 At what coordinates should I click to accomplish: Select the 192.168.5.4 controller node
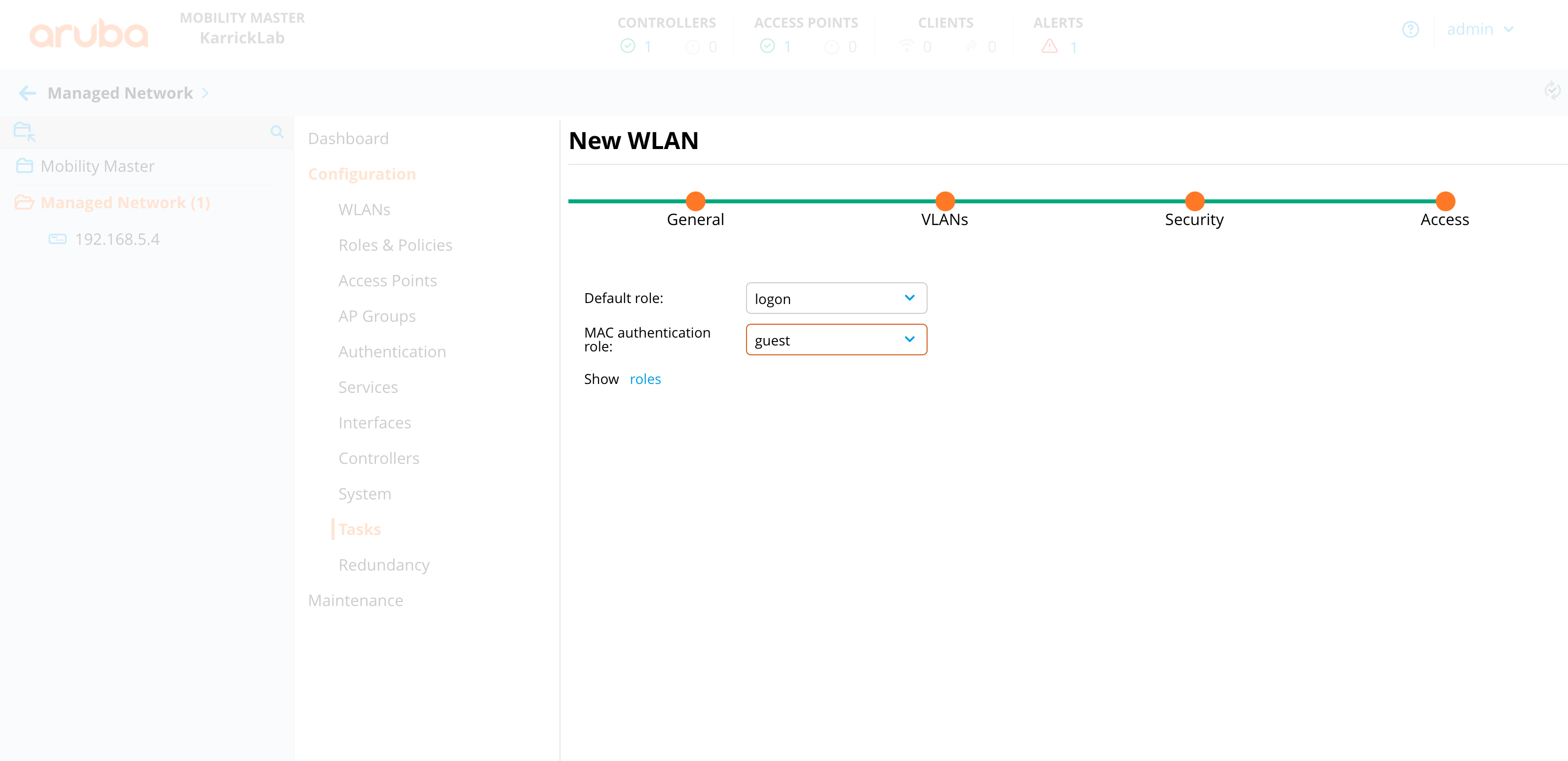point(117,239)
